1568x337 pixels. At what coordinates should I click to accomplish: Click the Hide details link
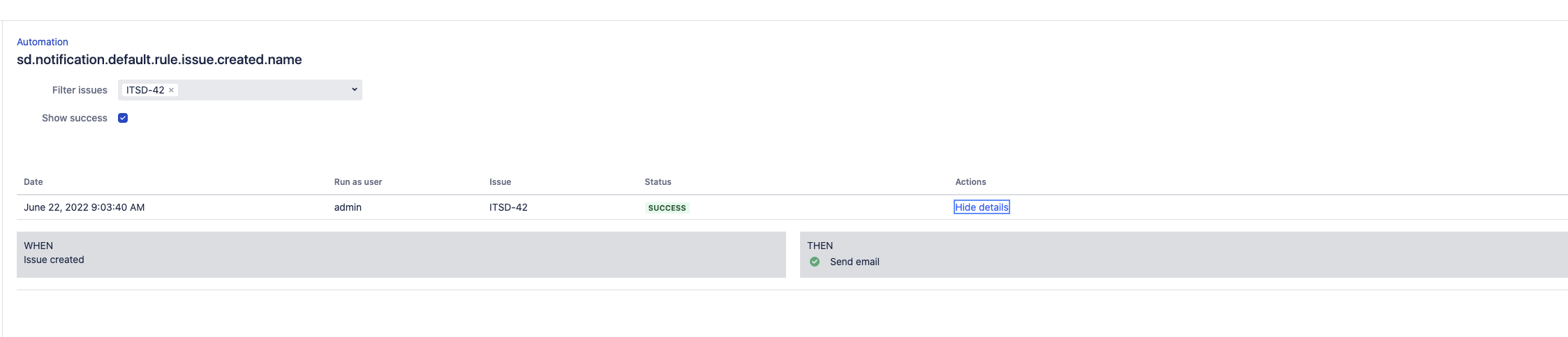click(x=982, y=207)
